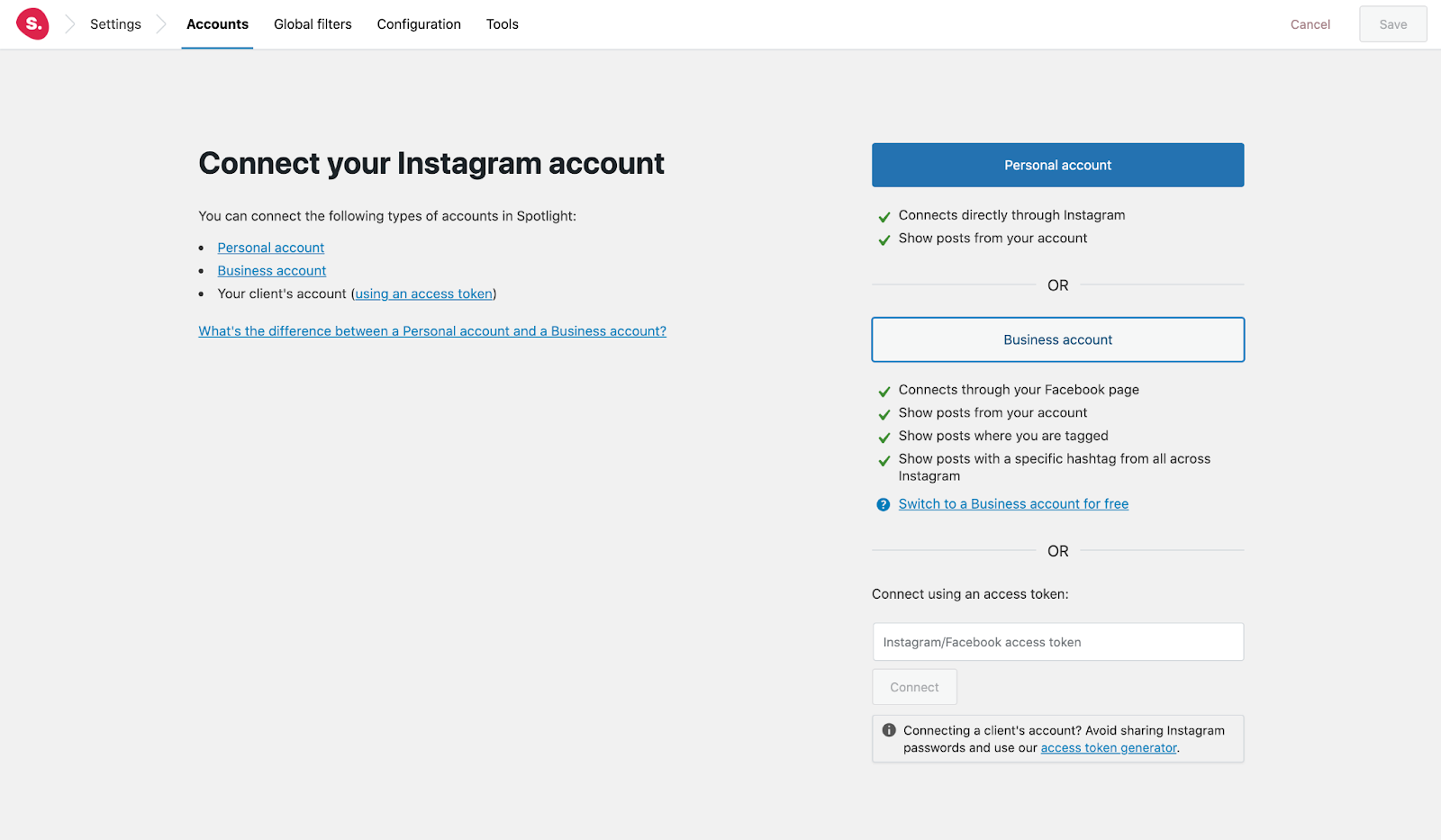Image resolution: width=1441 pixels, height=840 pixels.
Task: Click the Connect token button
Action: [914, 687]
